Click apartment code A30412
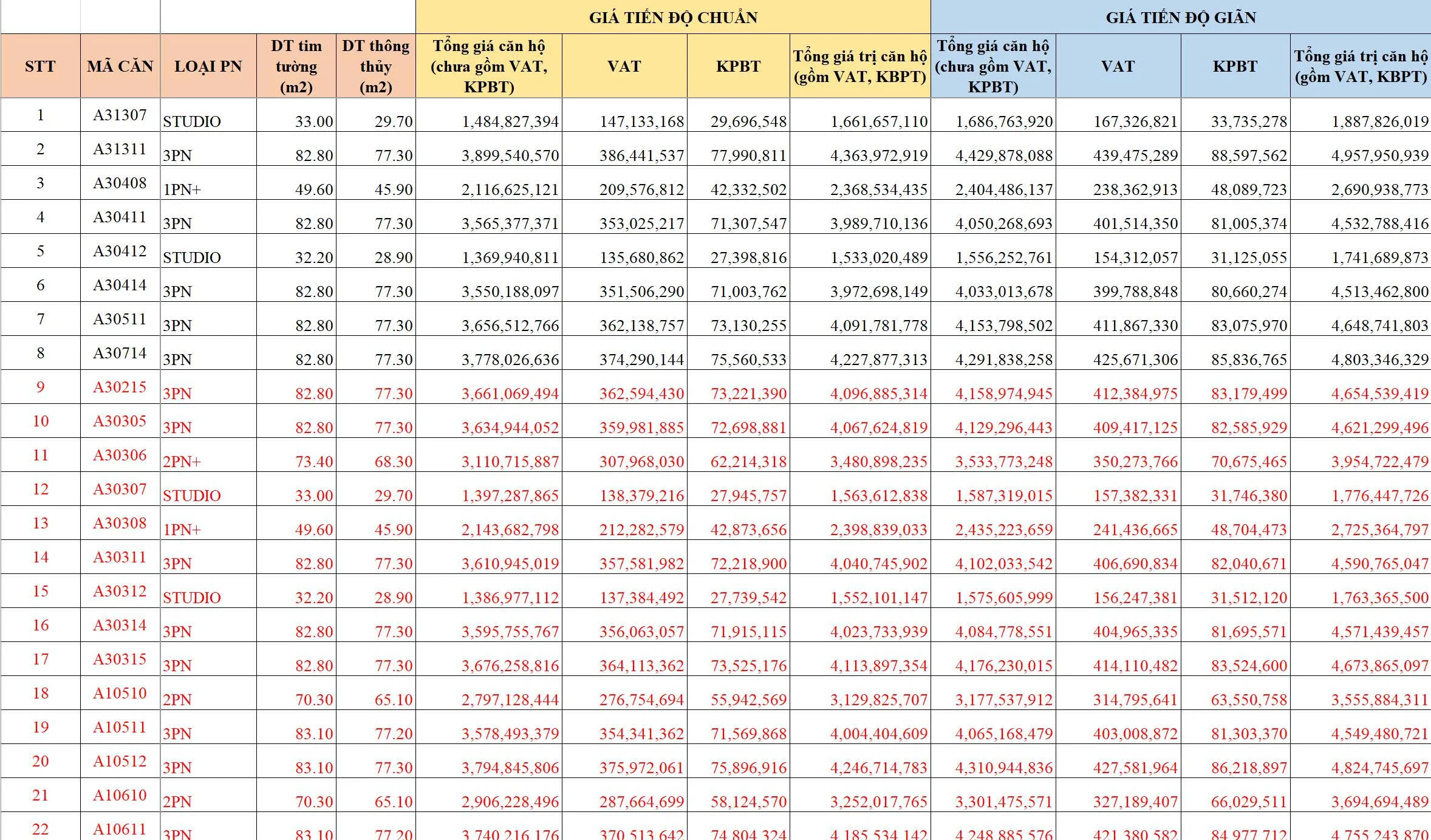The width and height of the screenshot is (1431, 840). [x=120, y=251]
